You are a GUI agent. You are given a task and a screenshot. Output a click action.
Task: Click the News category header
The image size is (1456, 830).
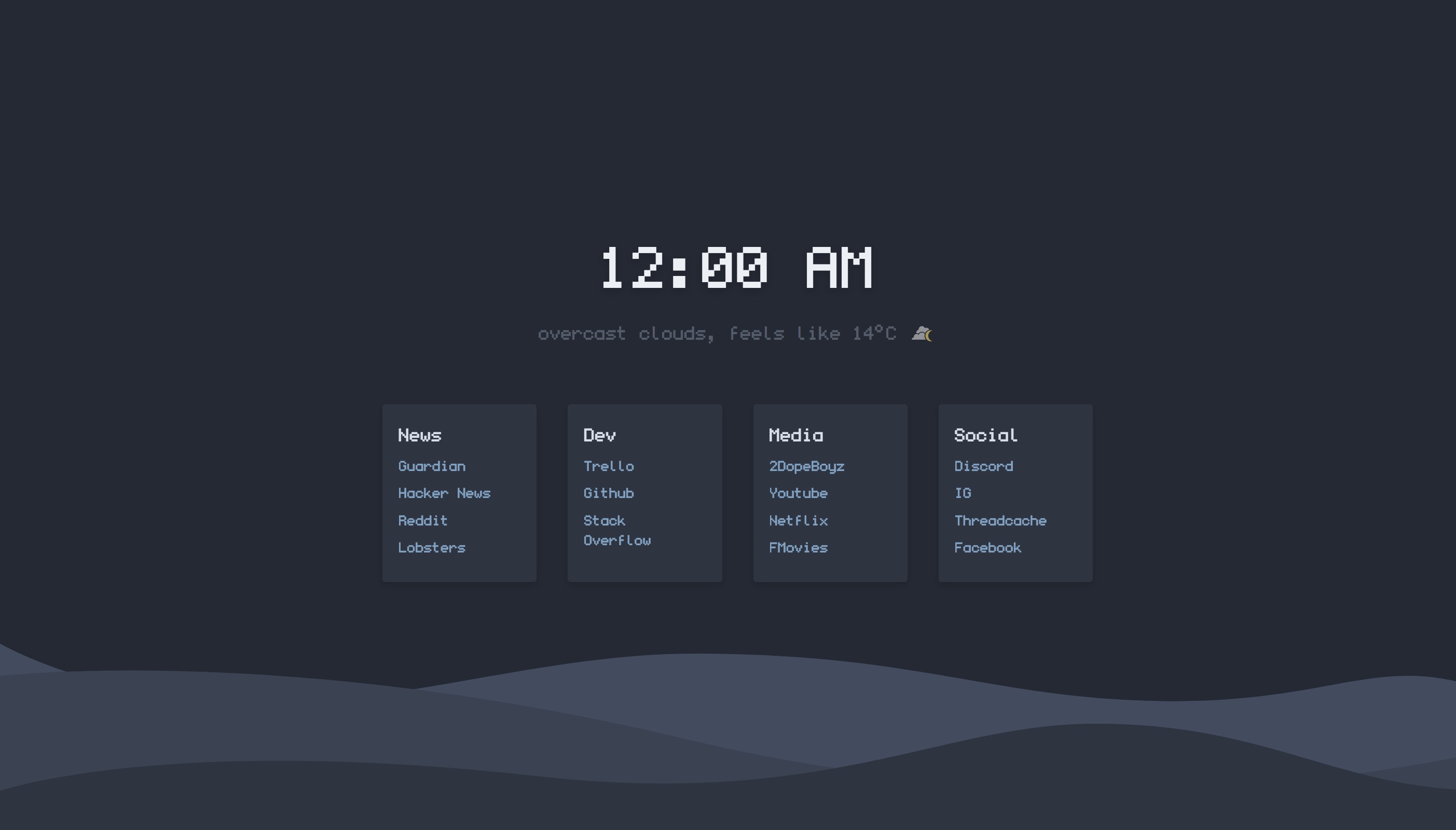(421, 435)
